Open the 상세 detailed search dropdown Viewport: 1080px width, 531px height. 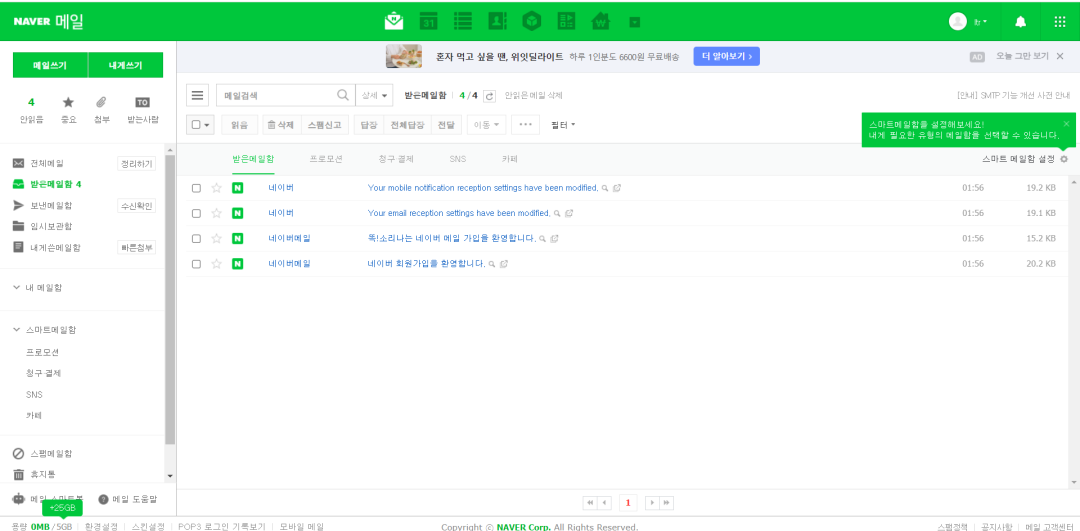374,96
